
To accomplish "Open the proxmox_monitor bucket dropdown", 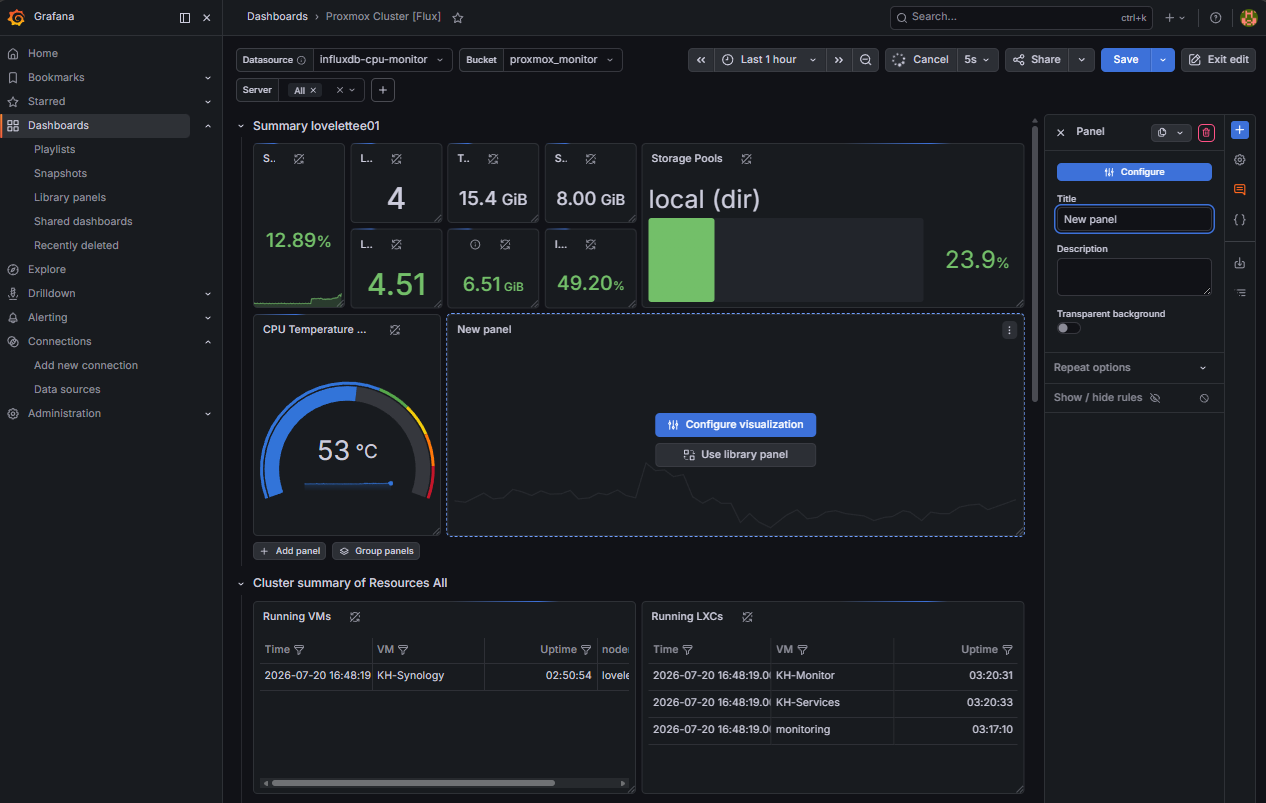I will tap(562, 60).
